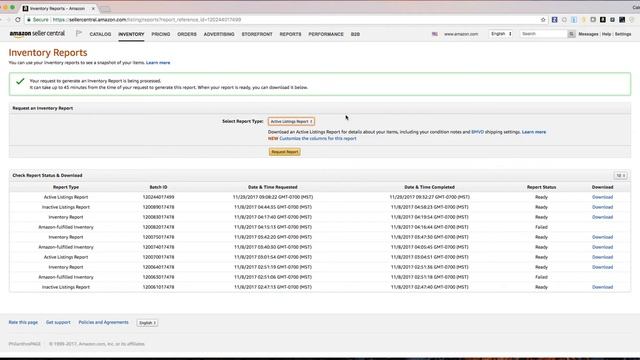Open Messages in the header
Viewport: 640px width, 360px height.
coord(588,34)
